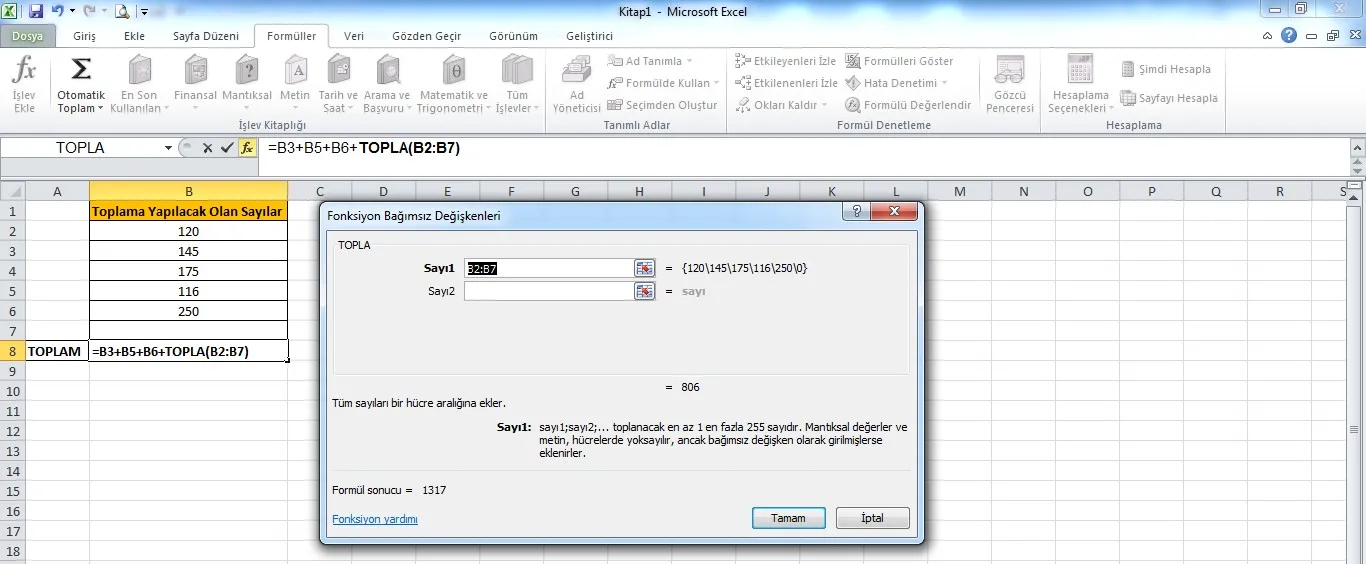The height and width of the screenshot is (564, 1366).
Task: Open the Mantıksal functions icon
Action: point(246,71)
